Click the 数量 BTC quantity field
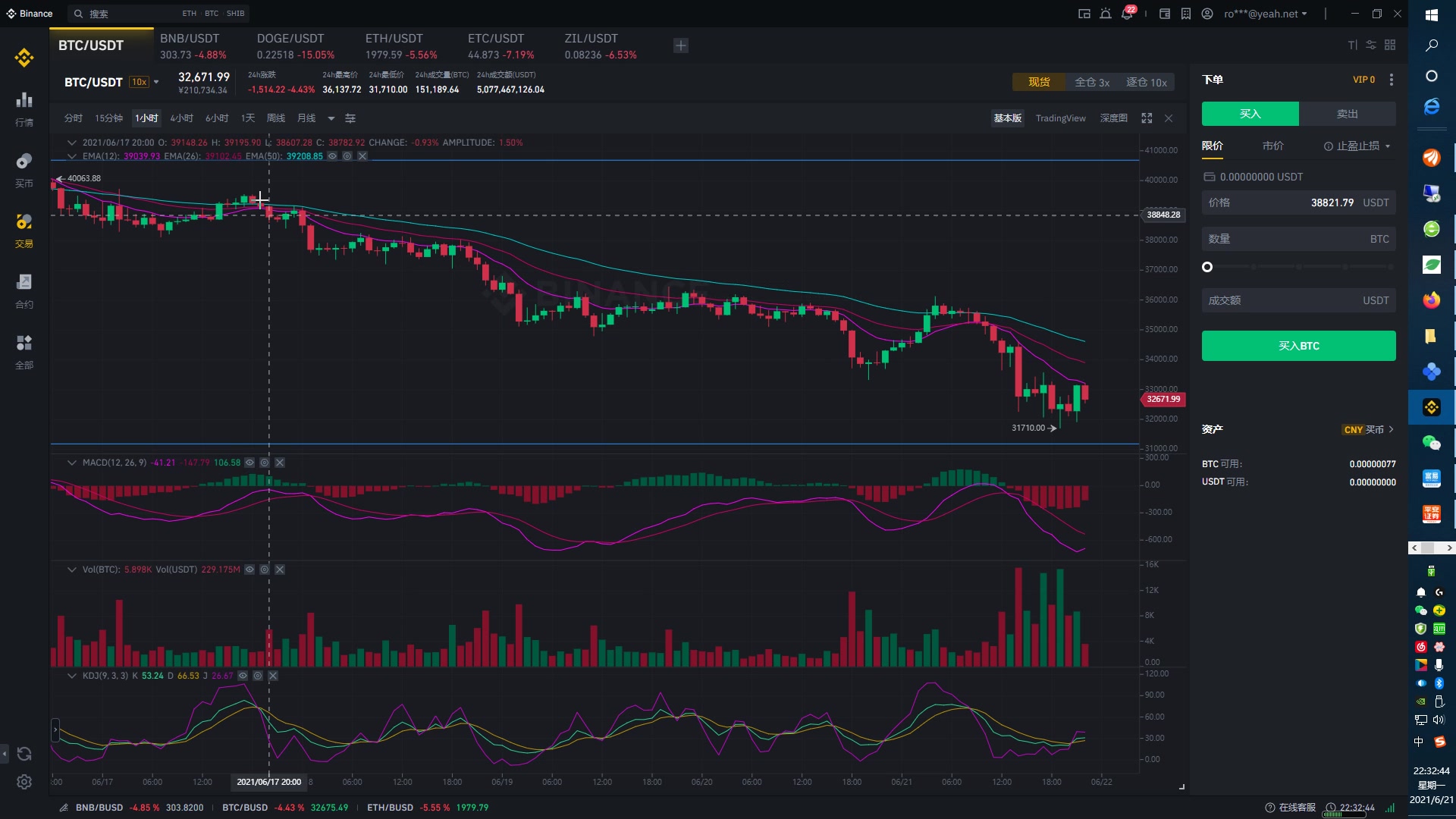Screen dimensions: 1456x819 (x=1298, y=239)
